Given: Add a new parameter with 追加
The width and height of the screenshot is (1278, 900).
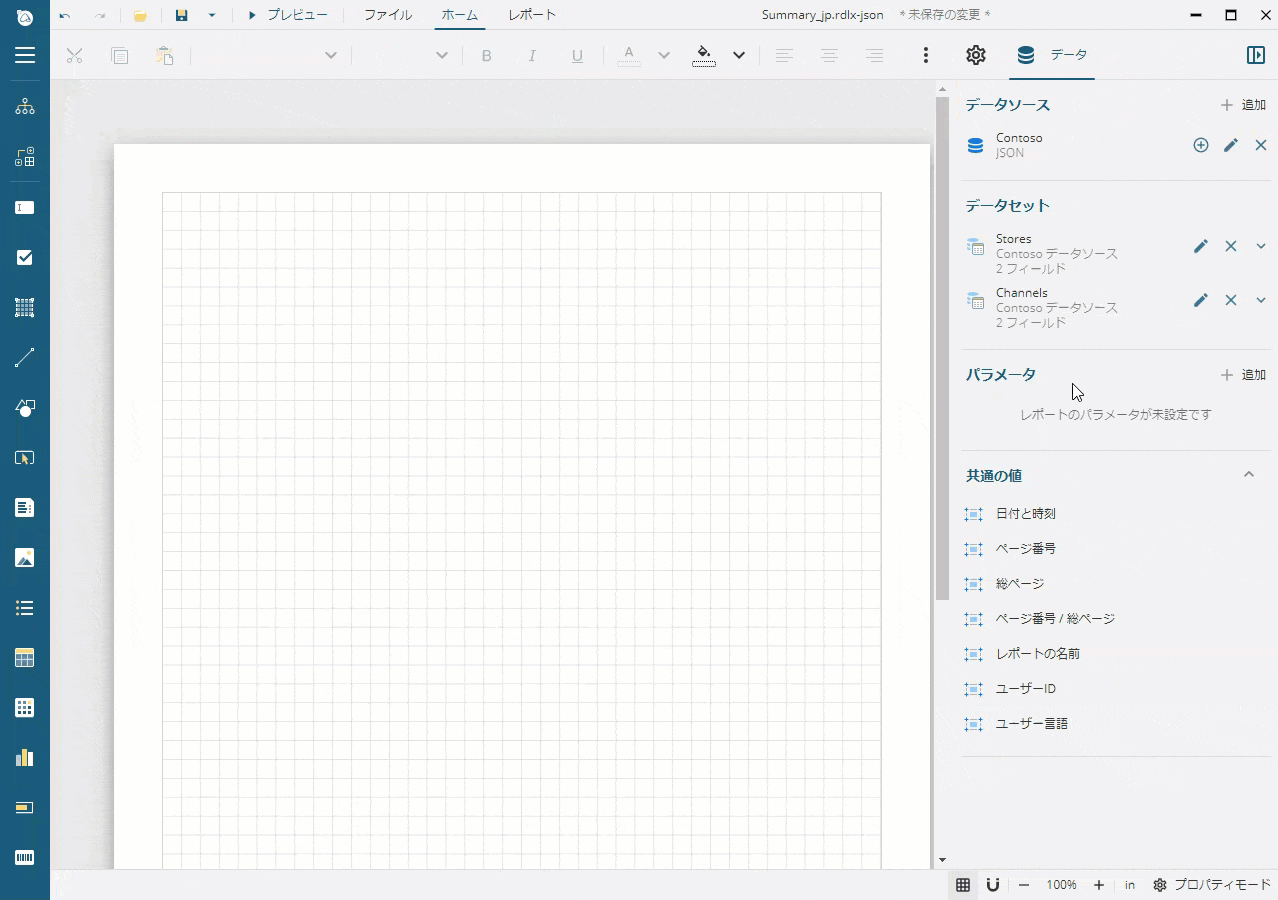Looking at the screenshot, I should click(x=1243, y=374).
